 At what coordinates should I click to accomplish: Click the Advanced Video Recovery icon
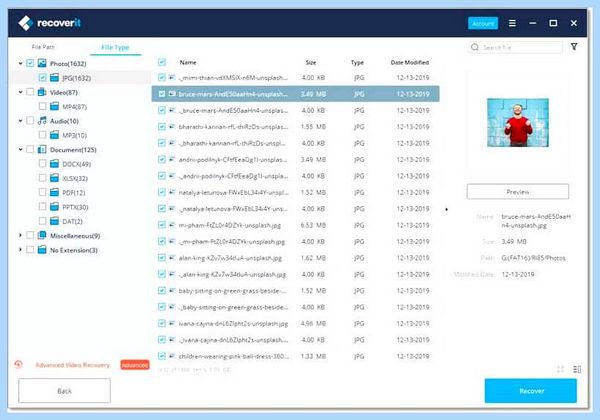pyautogui.click(x=18, y=365)
